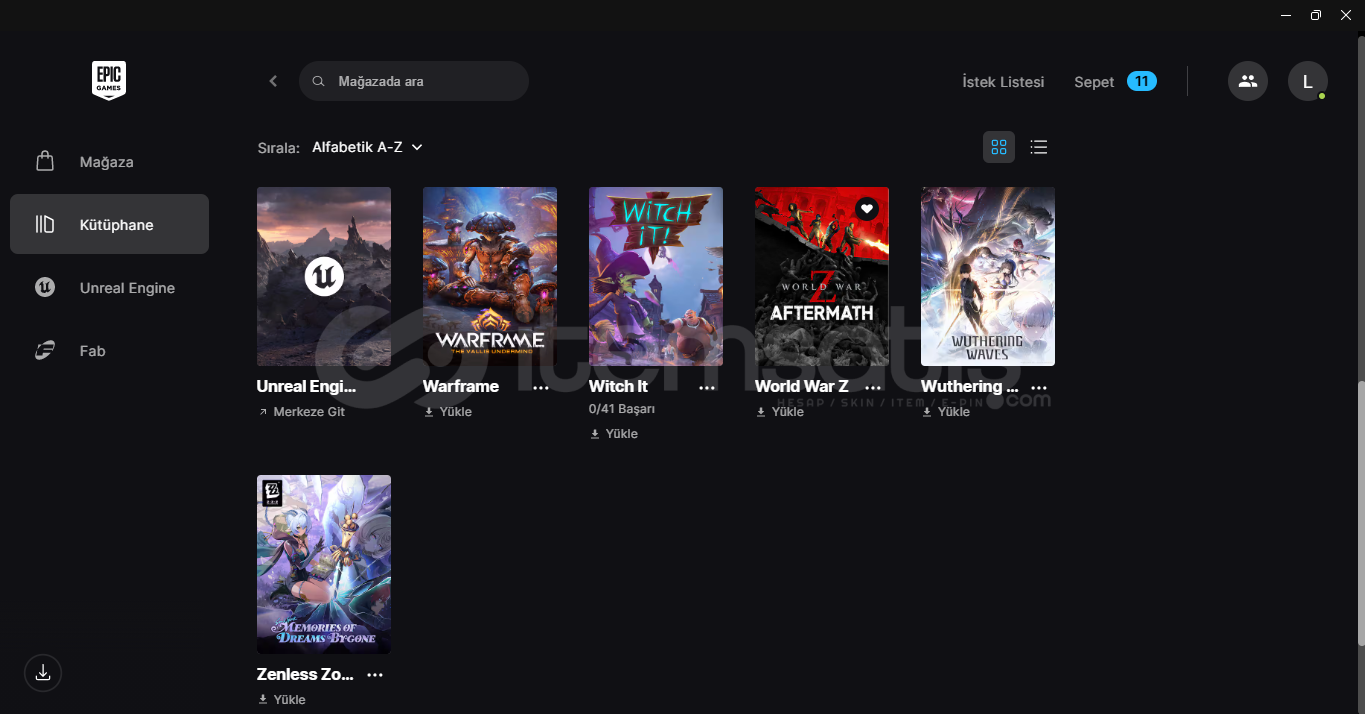Toggle favorite heart on World War Z
The height and width of the screenshot is (714, 1365).
click(x=867, y=208)
